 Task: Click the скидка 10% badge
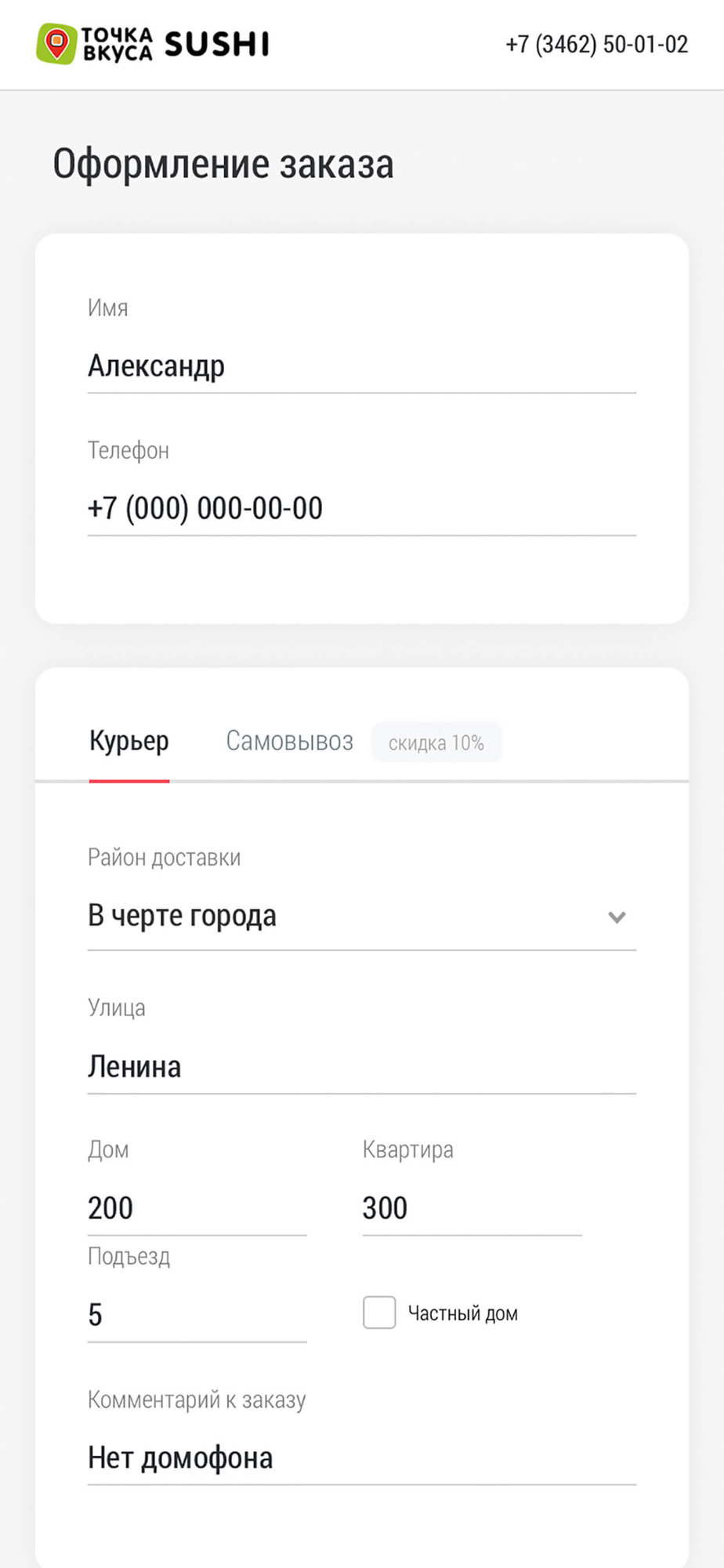[x=436, y=742]
